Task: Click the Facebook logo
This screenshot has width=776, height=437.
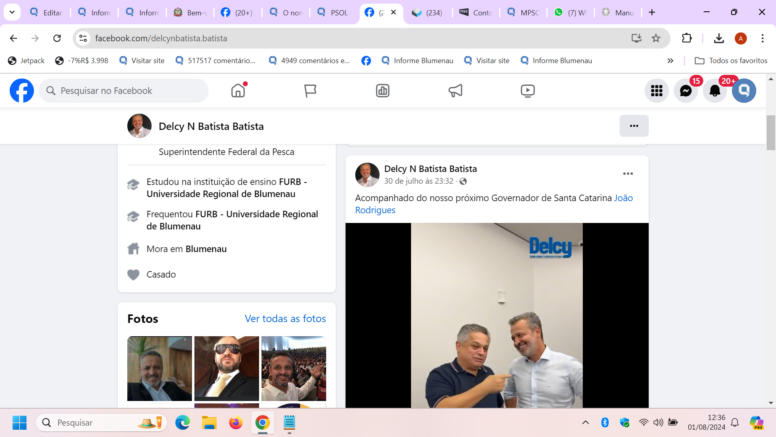Action: pyautogui.click(x=22, y=91)
